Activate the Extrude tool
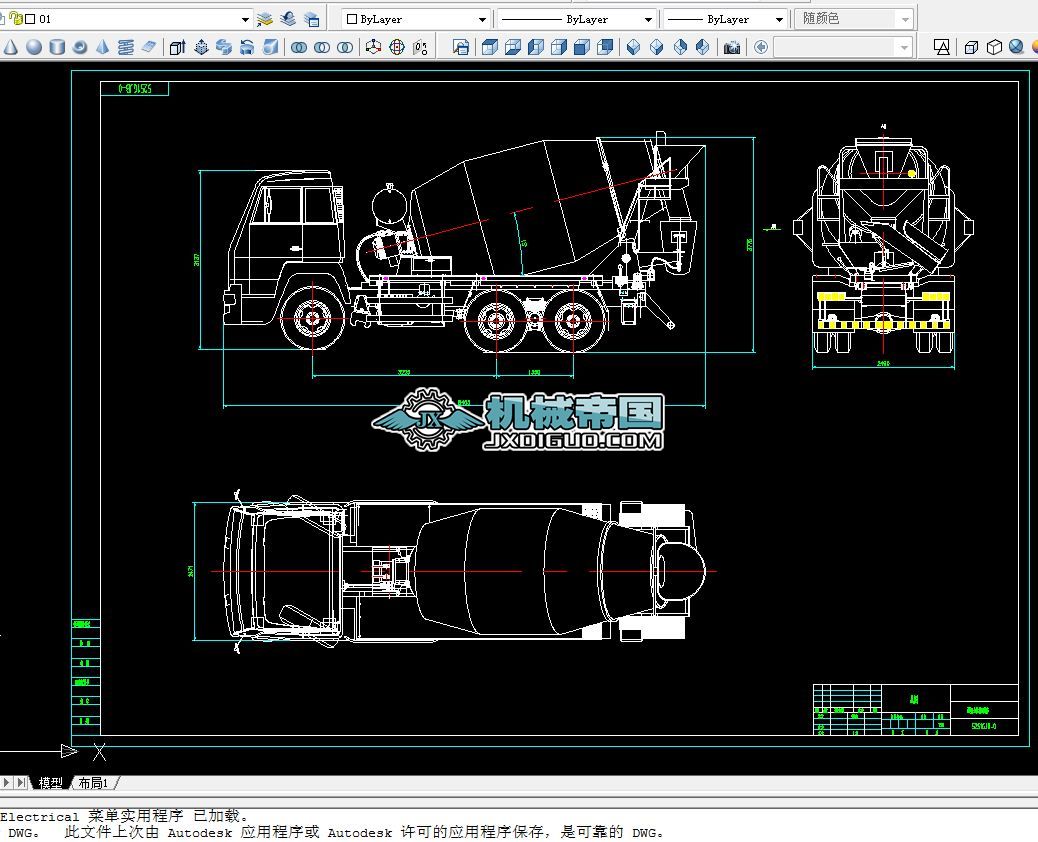1038x842 pixels. (177, 47)
